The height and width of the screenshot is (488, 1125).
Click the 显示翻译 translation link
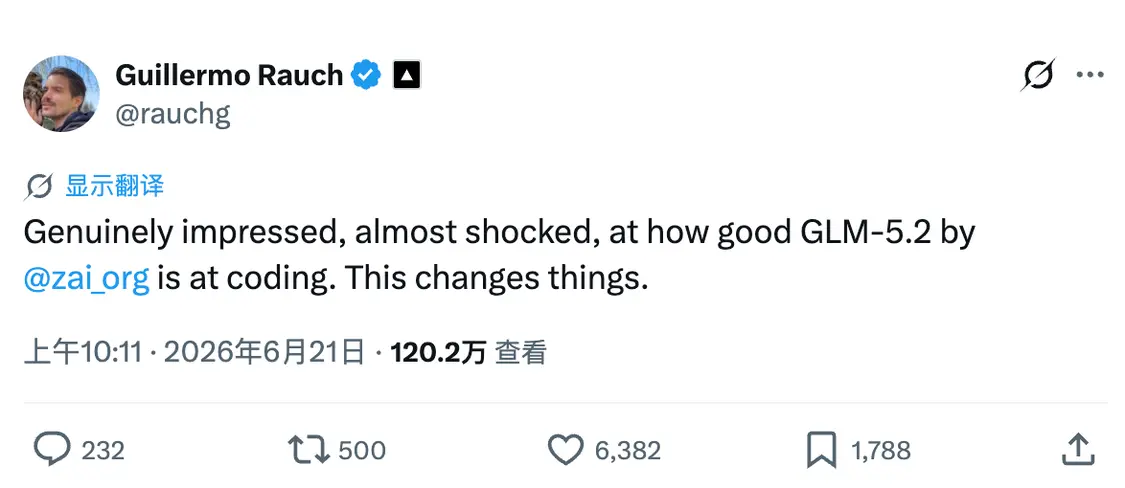click(115, 186)
